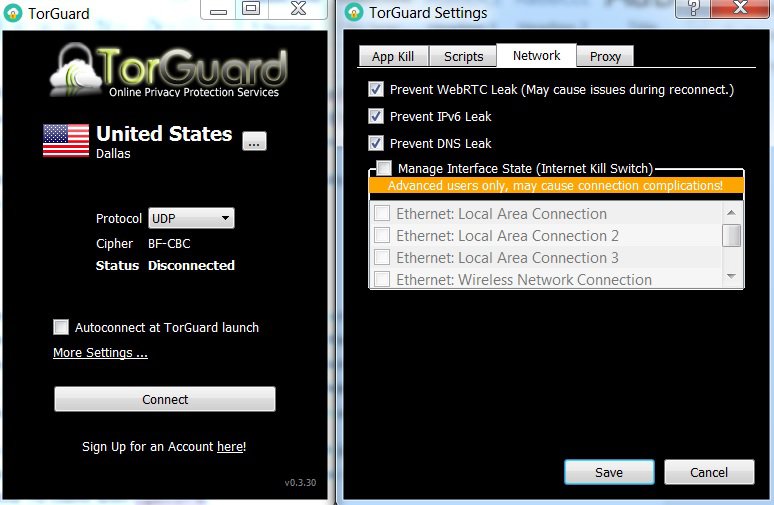This screenshot has height=505, width=774.
Task: Click the 'United States' country name
Action: [164, 133]
